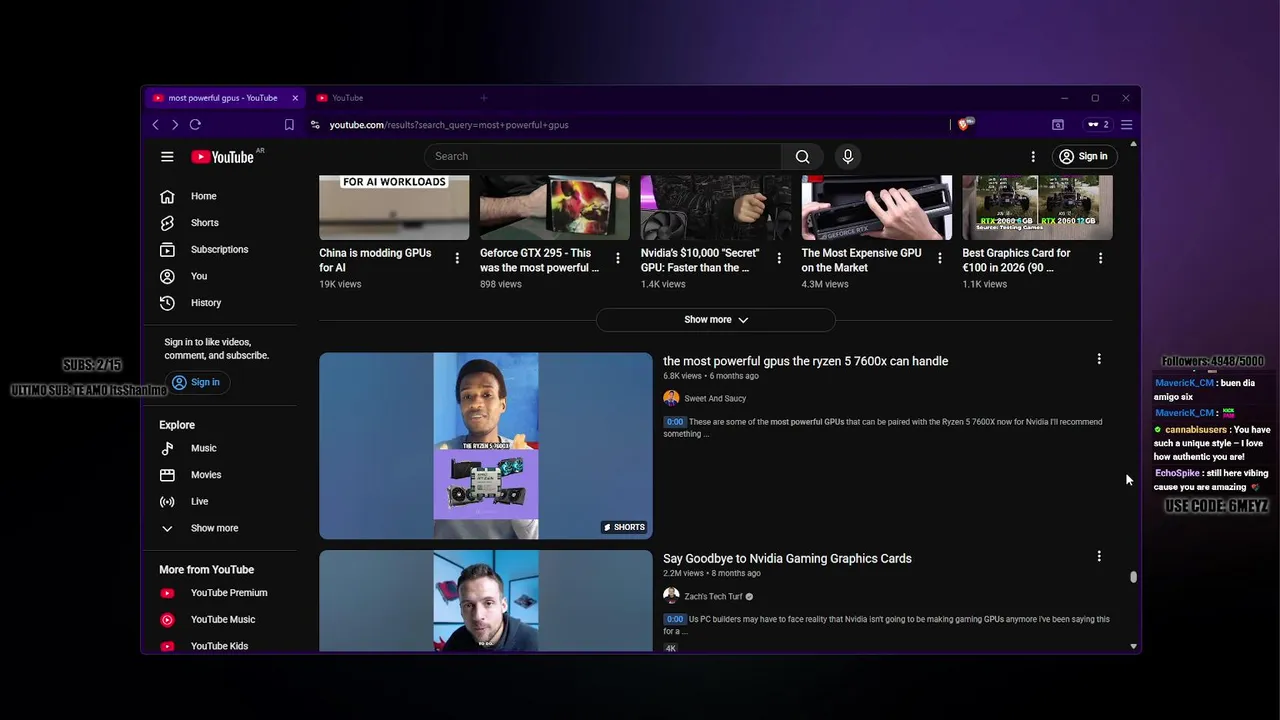
Task: Open options for ryzen 5 7600x video
Action: point(1099,359)
